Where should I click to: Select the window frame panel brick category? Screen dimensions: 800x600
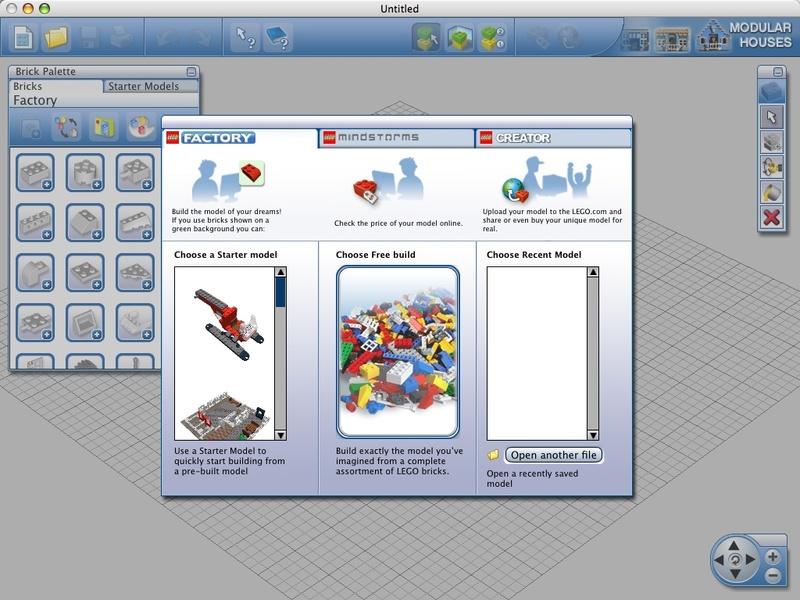tap(85, 323)
